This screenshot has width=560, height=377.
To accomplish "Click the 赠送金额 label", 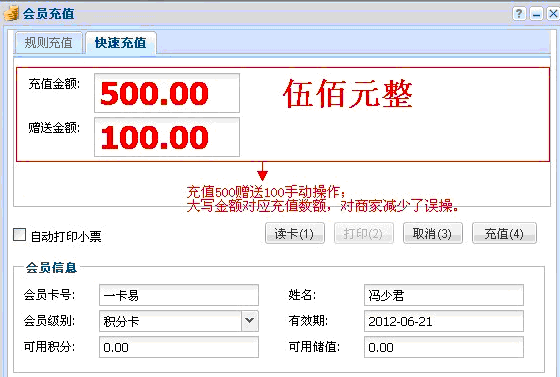I will point(54,128).
